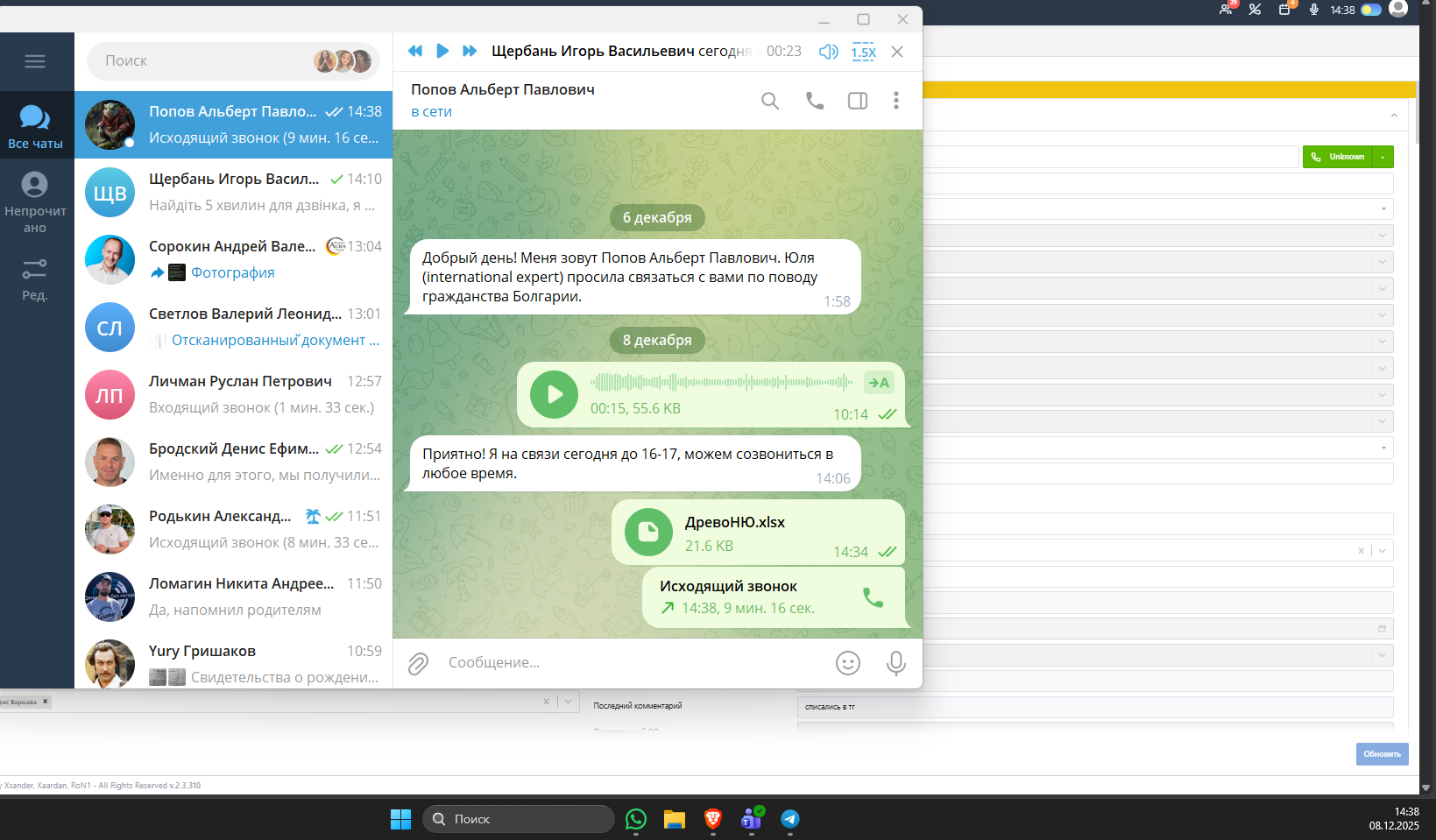Open chat with Сорокин Андрей Валерьевич
The width and height of the screenshot is (1436, 840).
tap(233, 259)
